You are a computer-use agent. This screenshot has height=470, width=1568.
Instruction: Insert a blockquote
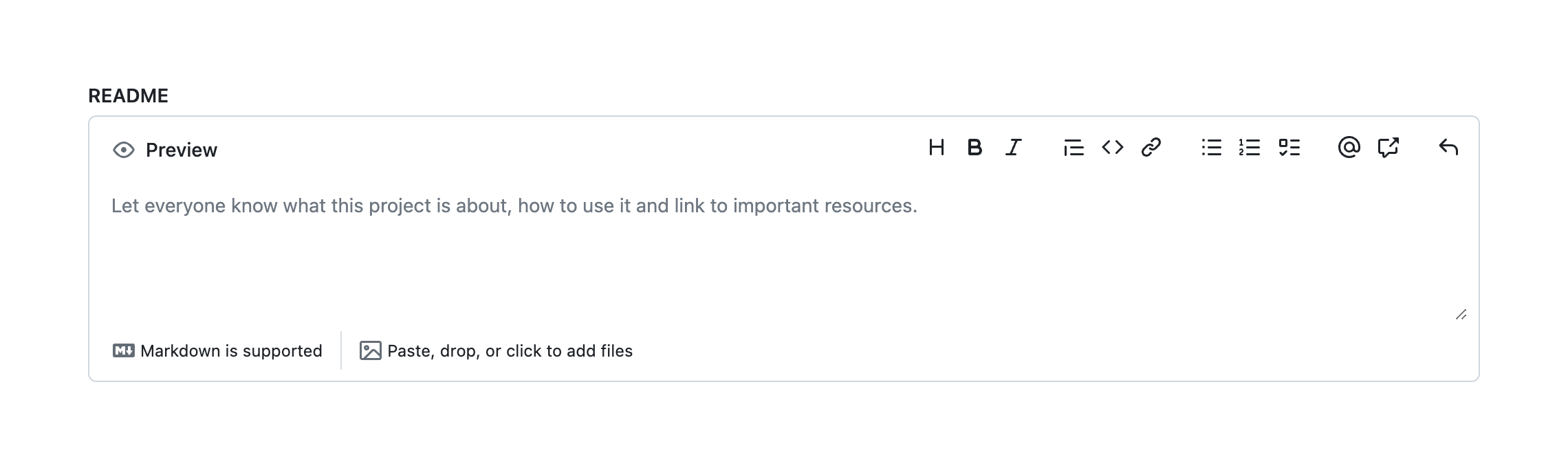pos(1074,148)
